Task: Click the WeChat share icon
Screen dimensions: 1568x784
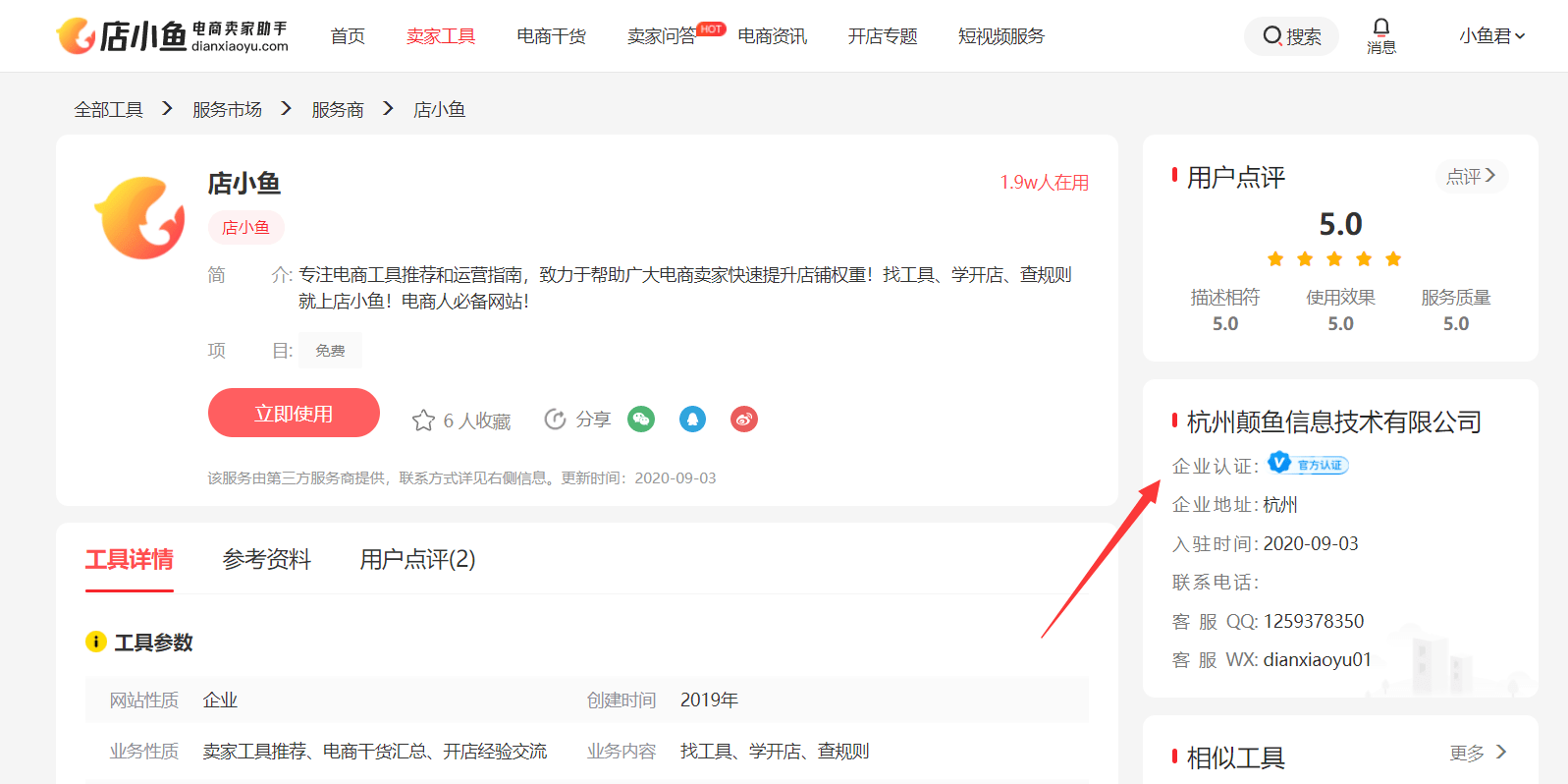Action: coord(641,420)
